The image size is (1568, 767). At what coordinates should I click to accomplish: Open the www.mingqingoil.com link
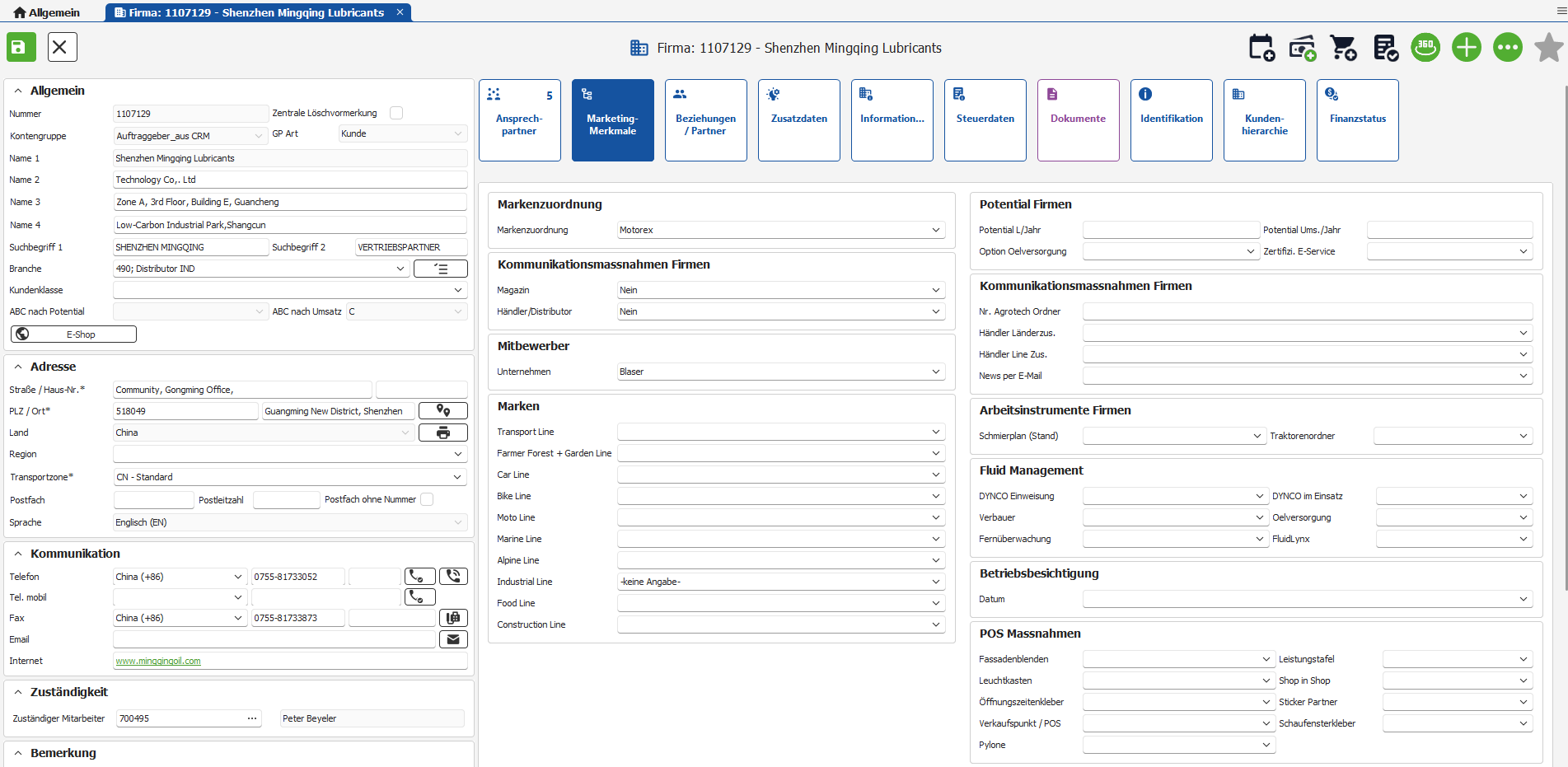click(x=158, y=661)
